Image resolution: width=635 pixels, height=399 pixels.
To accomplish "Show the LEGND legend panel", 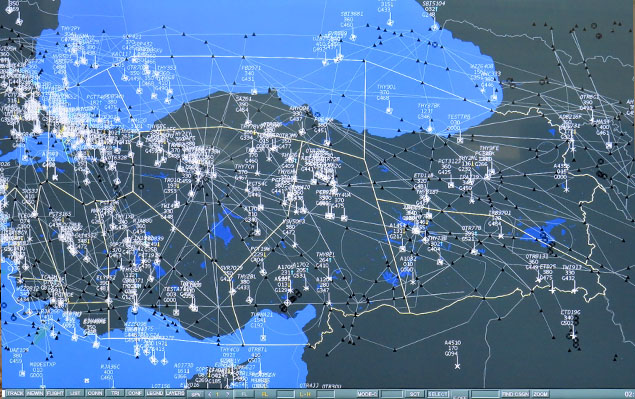I will click(x=155, y=393).
